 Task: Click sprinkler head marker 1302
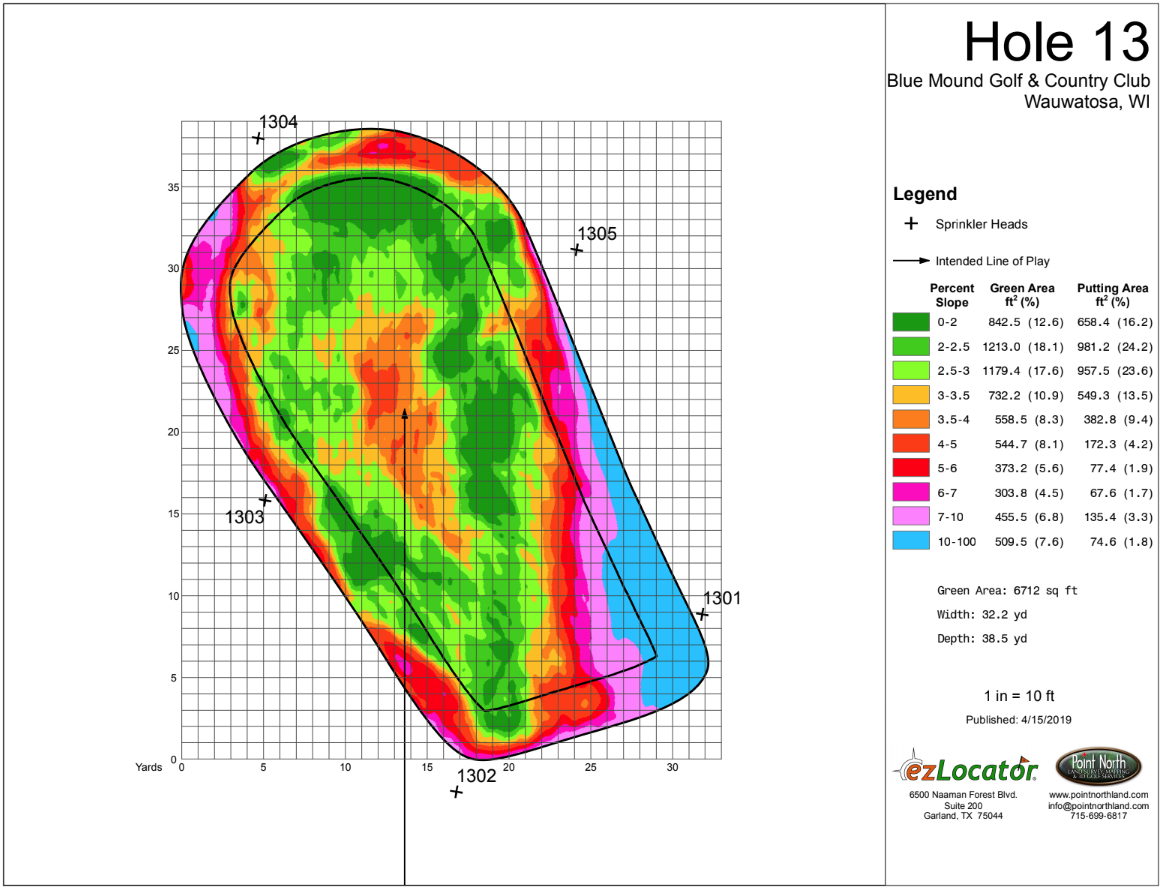[x=457, y=792]
